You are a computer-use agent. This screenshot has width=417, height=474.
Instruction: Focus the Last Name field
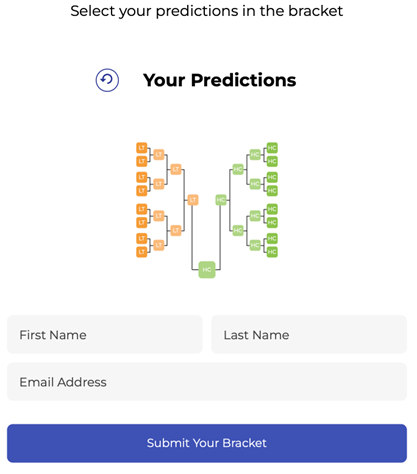[x=309, y=334]
